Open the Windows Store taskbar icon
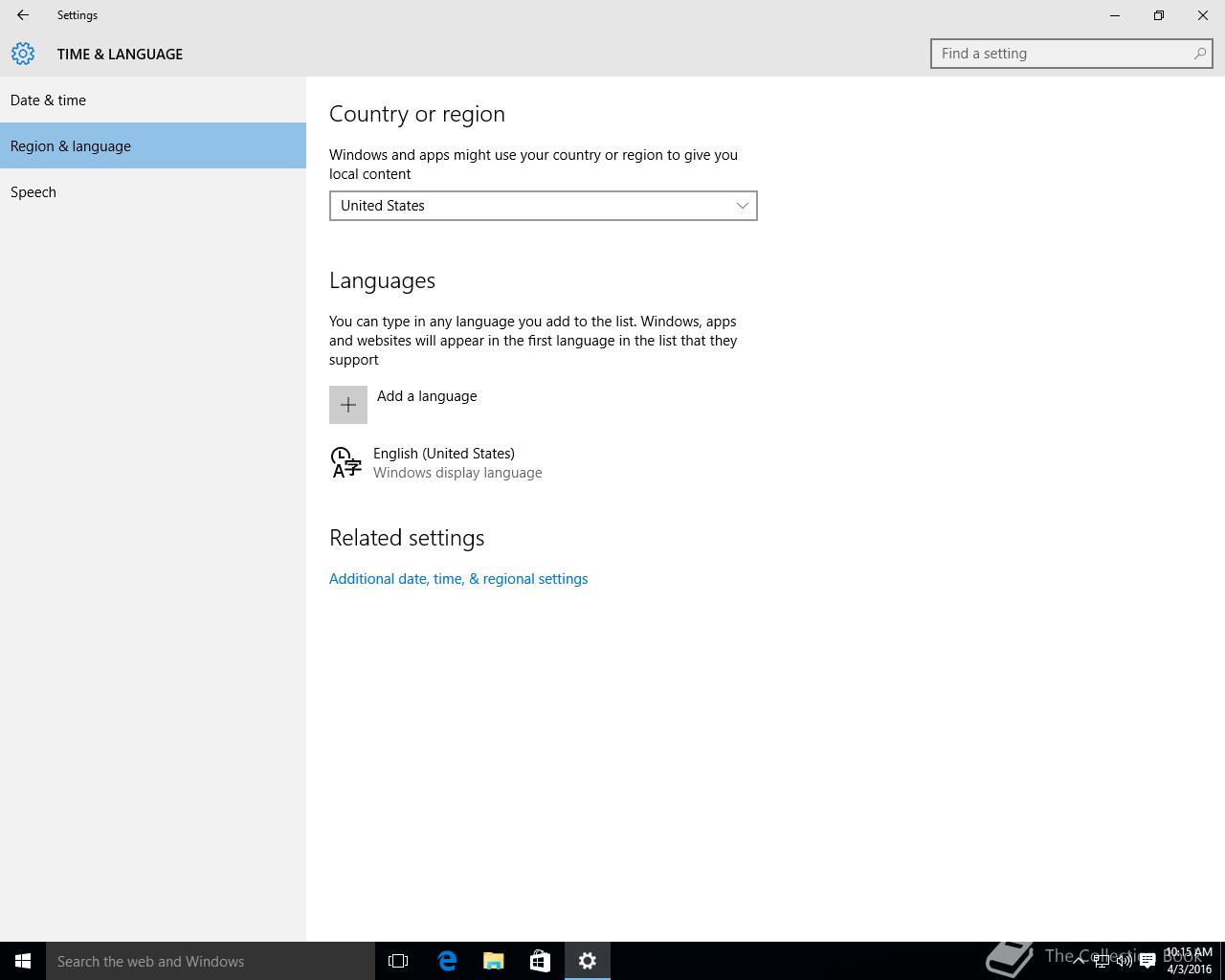The image size is (1225, 980). point(540,961)
